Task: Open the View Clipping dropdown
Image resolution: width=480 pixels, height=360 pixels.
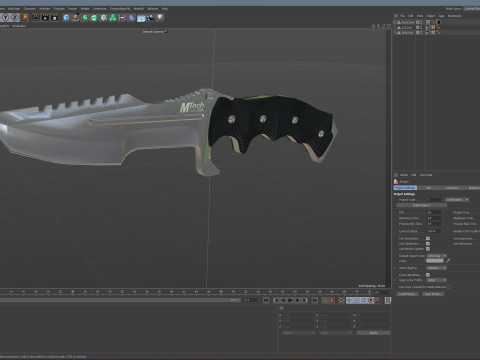Action: point(437,268)
